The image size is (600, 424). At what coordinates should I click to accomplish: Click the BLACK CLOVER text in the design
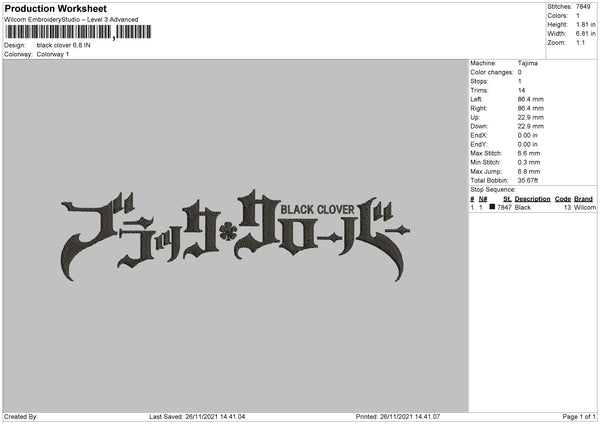pyautogui.click(x=318, y=210)
